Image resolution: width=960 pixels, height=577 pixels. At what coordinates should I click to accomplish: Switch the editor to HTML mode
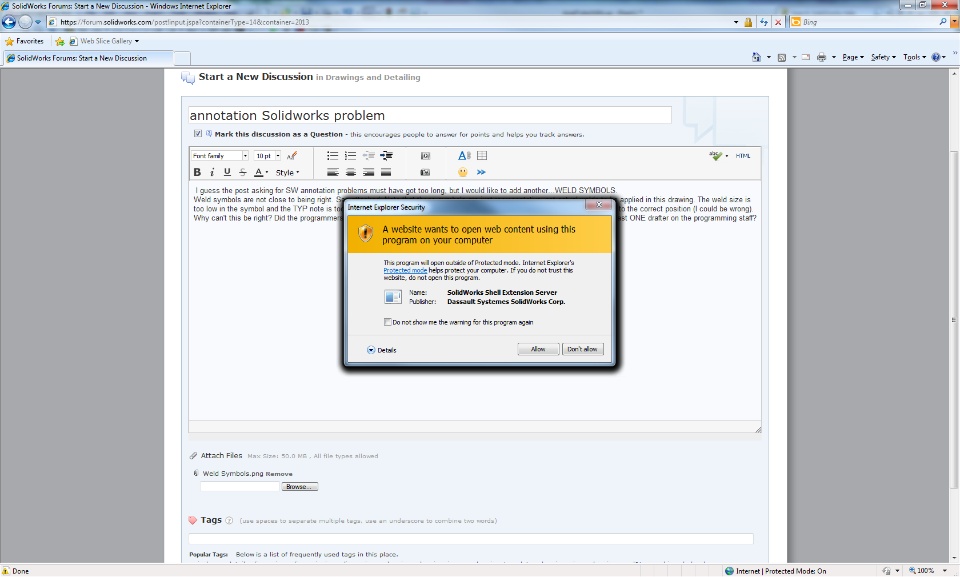743,156
